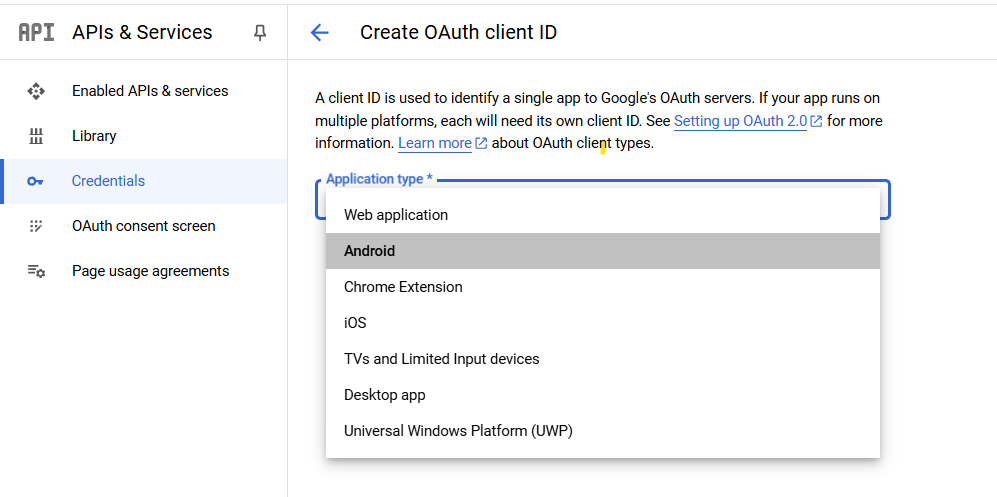The width and height of the screenshot is (997, 497).
Task: Click the pin icon beside APIs & Services
Action: [260, 33]
